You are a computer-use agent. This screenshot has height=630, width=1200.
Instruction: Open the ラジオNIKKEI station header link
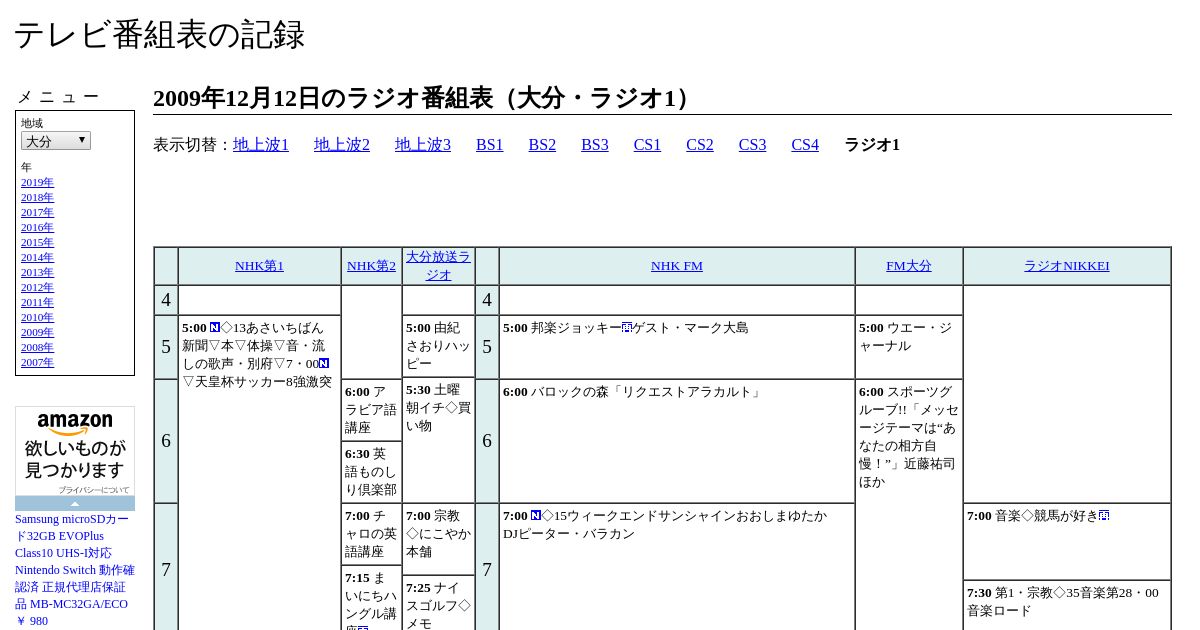tap(1066, 266)
